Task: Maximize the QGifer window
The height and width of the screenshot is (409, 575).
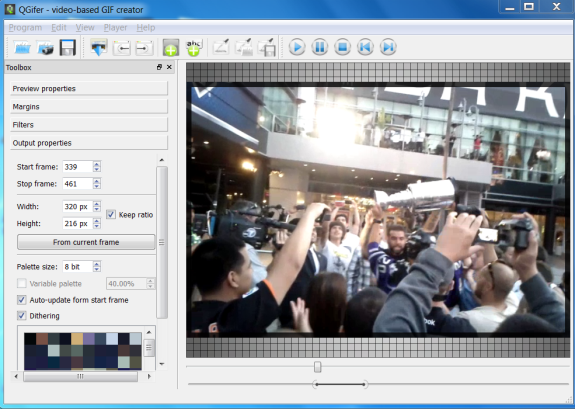Action: pyautogui.click(x=529, y=7)
